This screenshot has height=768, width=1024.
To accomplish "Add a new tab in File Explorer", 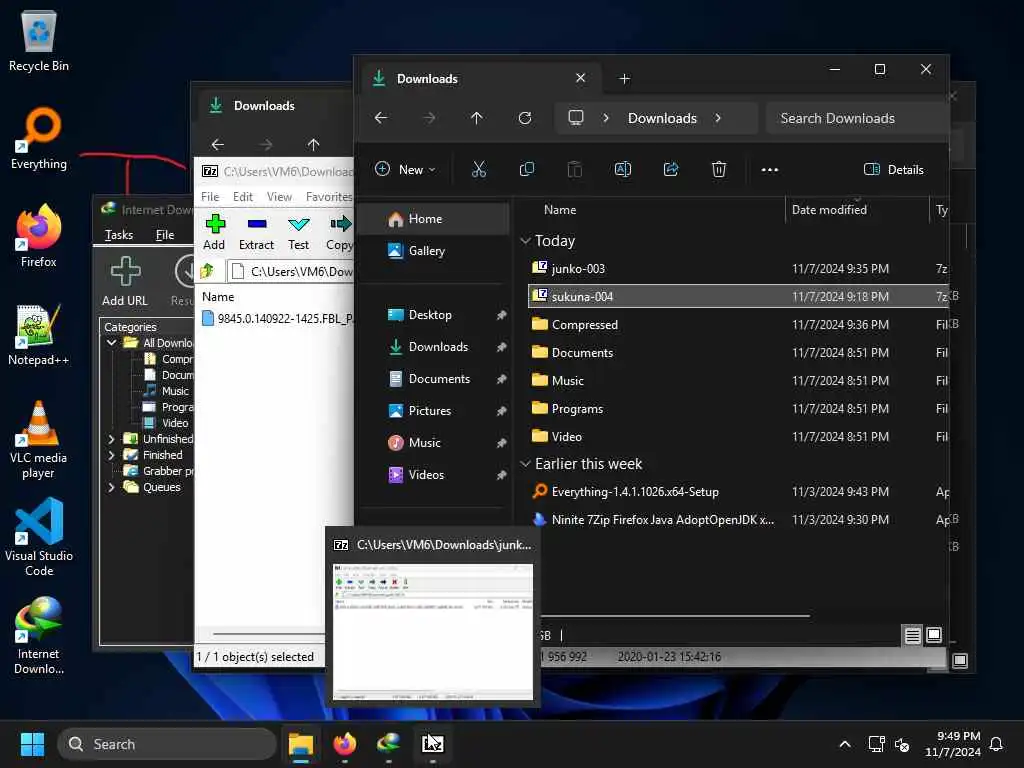I will pyautogui.click(x=624, y=79).
